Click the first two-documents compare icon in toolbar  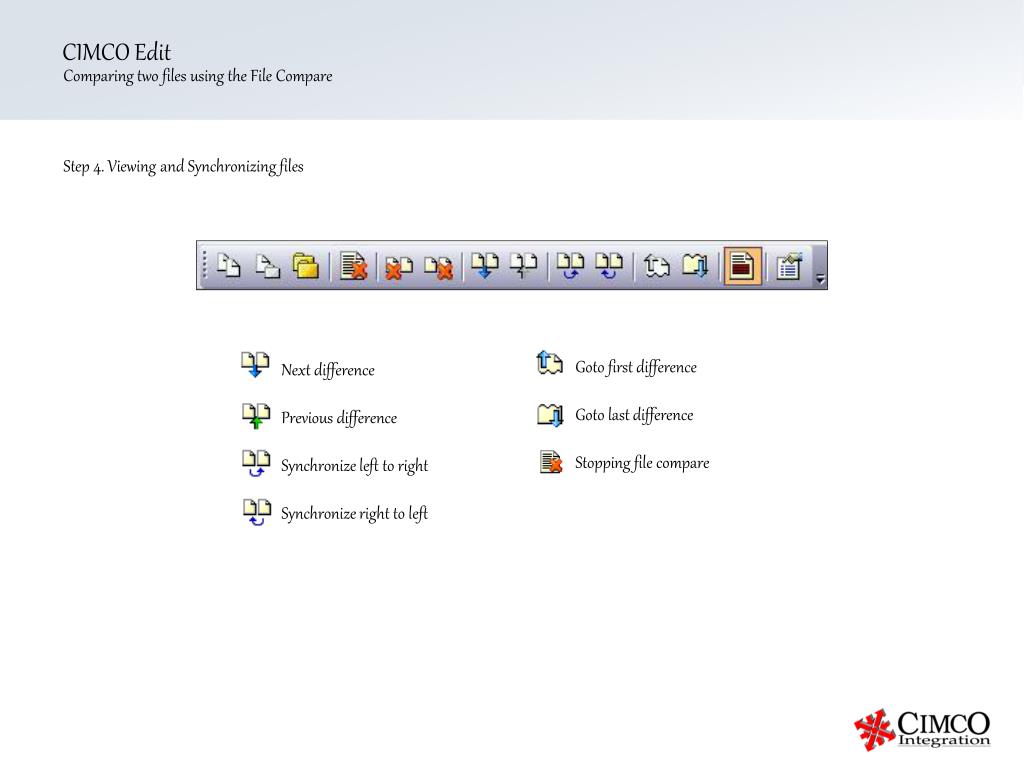[x=229, y=265]
